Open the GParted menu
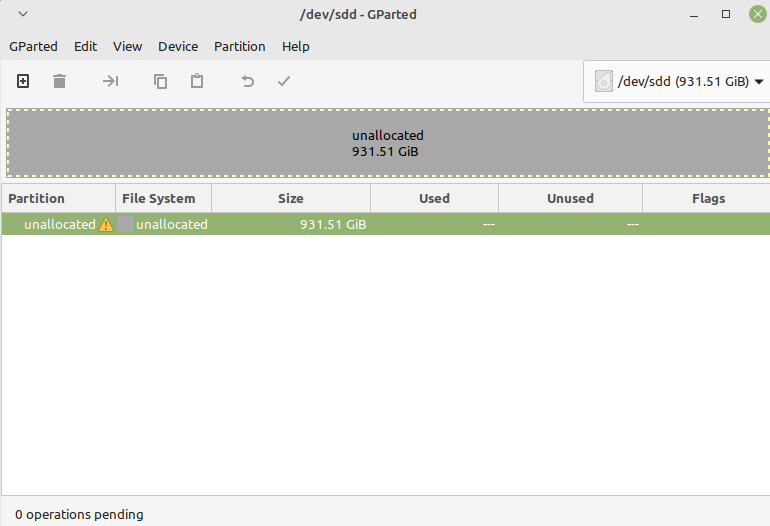Viewport: 770px width, 526px height. [x=33, y=46]
